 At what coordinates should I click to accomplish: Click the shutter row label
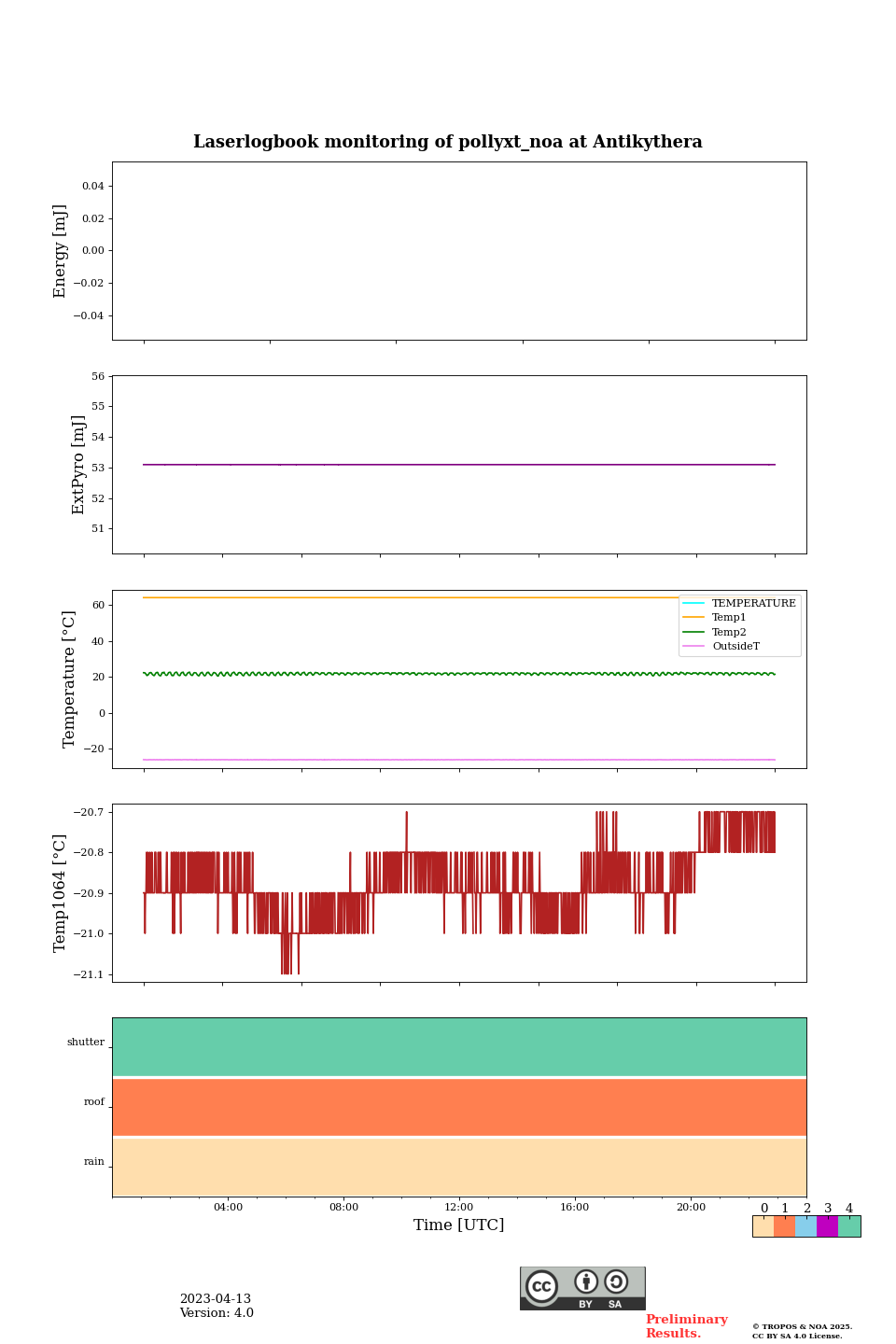click(x=86, y=1043)
